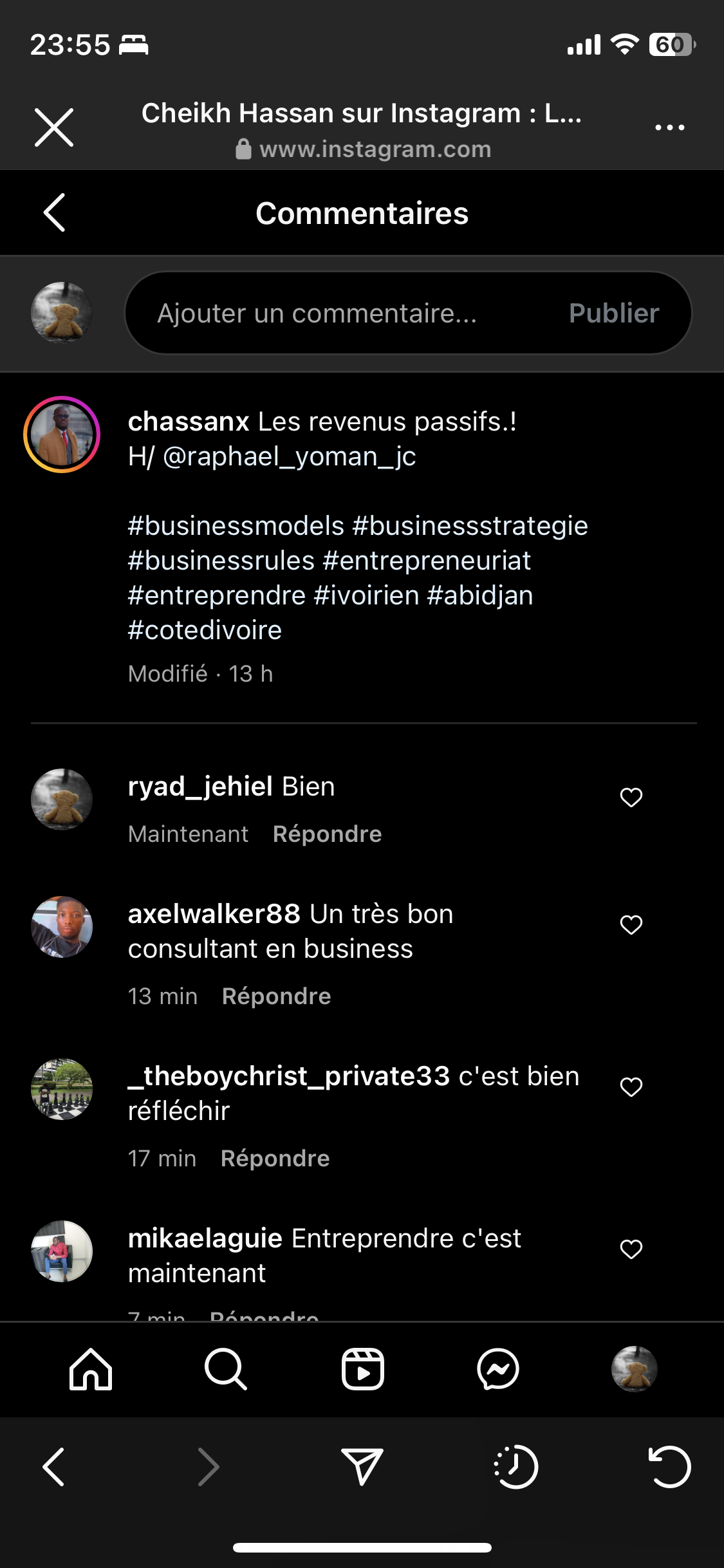Viewport: 724px width, 1568px height.
Task: Like ryad_jehiel's comment
Action: coord(631,797)
